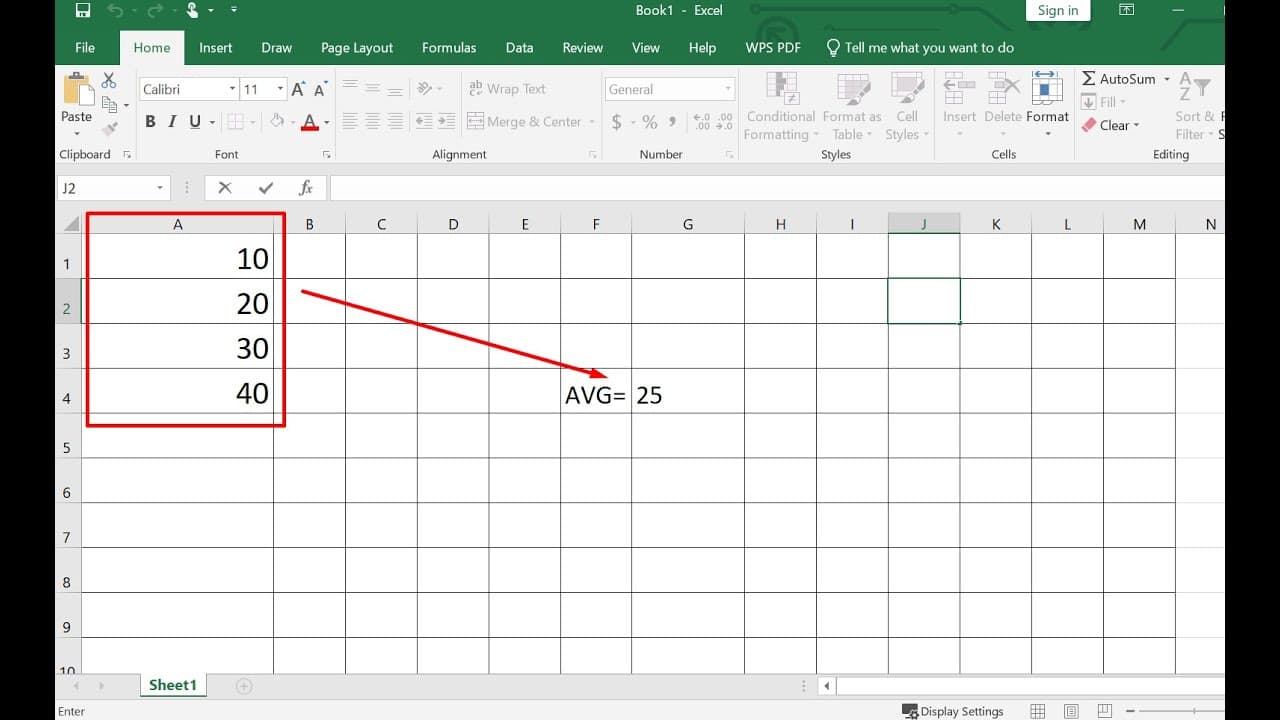The image size is (1280, 720).
Task: Switch to the WPS PDF tab
Action: click(x=773, y=47)
